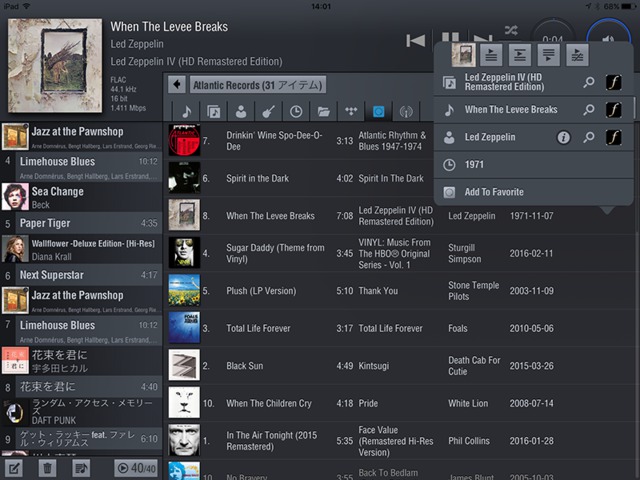This screenshot has width=640, height=480.
Task: Skip to the previous track
Action: [x=416, y=40]
